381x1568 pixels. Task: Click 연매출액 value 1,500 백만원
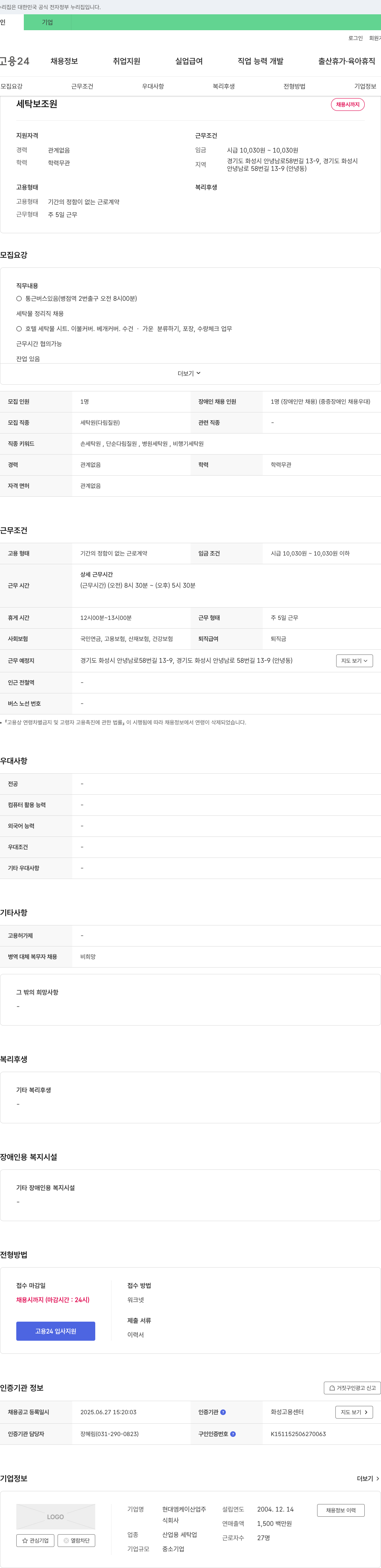pos(274,1523)
